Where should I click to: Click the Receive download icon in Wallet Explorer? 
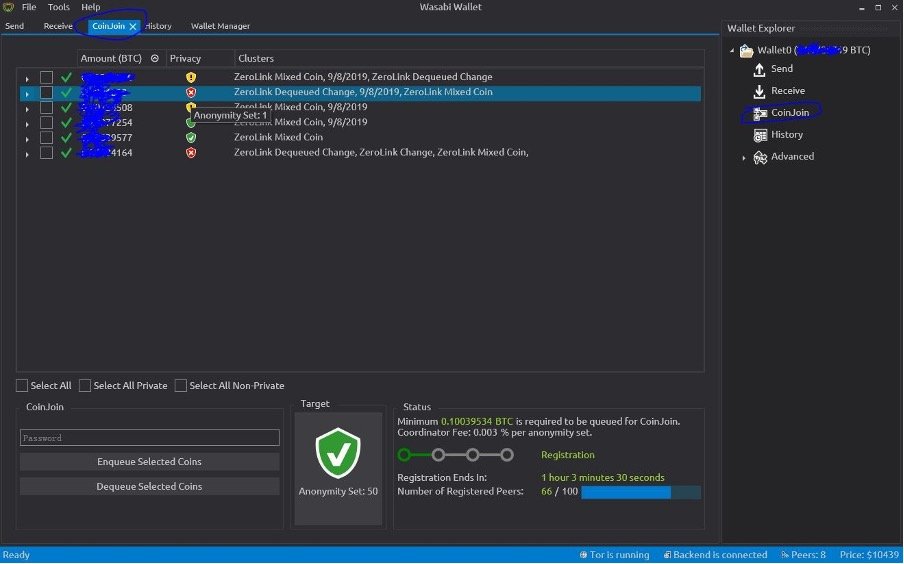[759, 91]
